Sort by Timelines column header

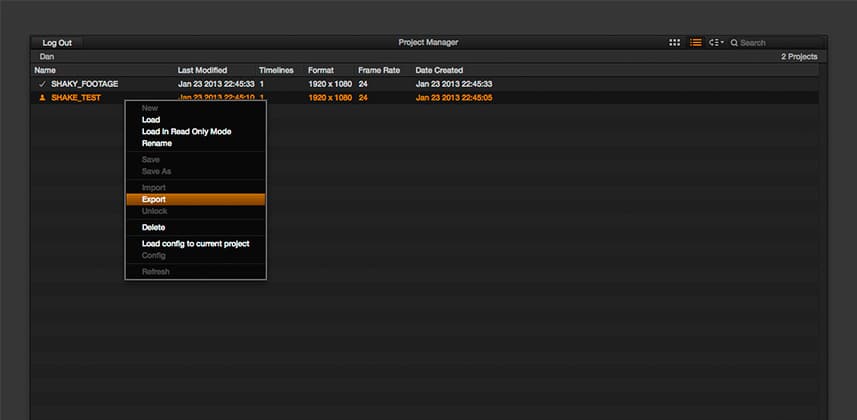click(276, 71)
